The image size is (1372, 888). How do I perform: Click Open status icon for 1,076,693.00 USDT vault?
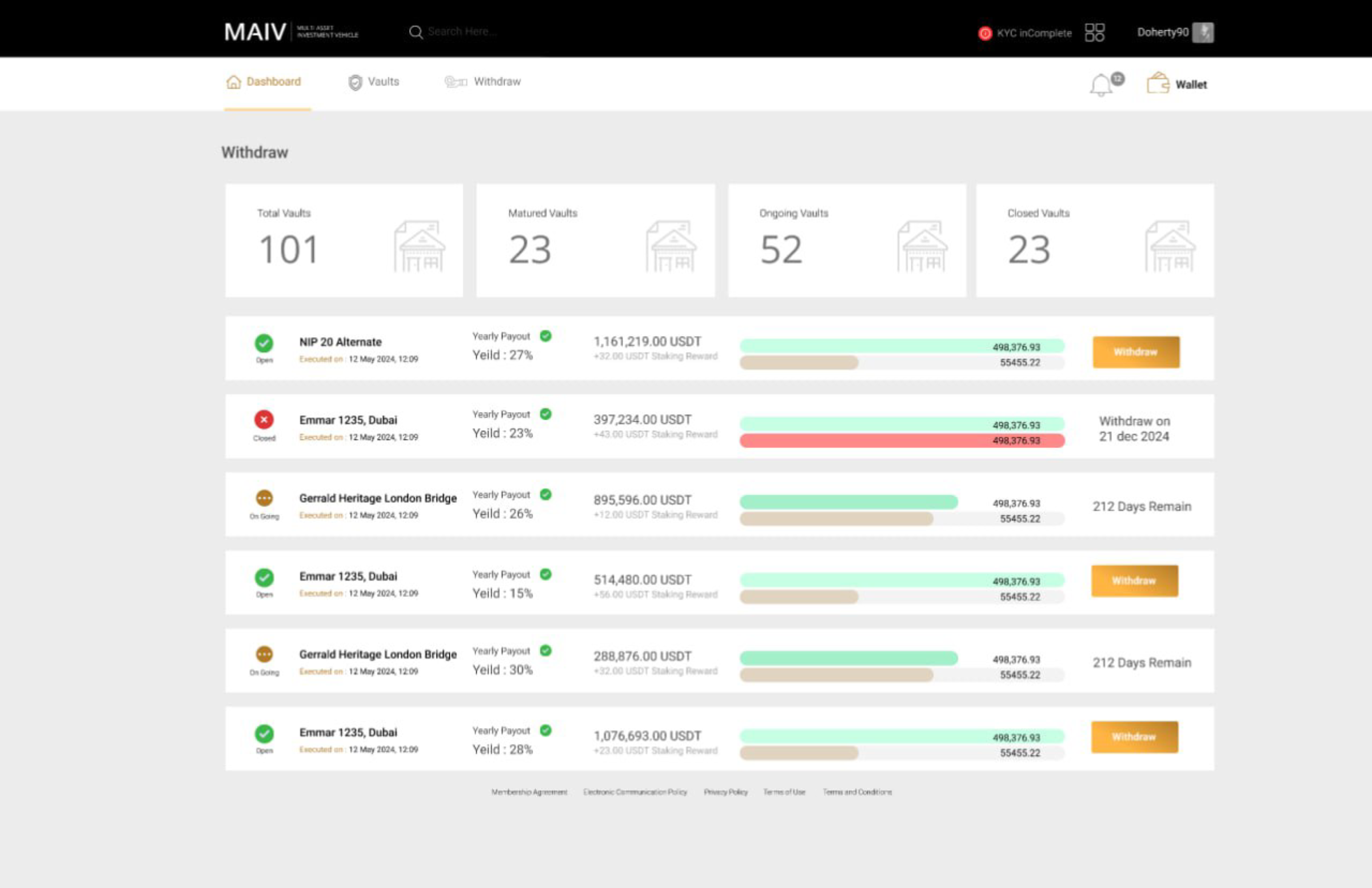click(x=264, y=734)
